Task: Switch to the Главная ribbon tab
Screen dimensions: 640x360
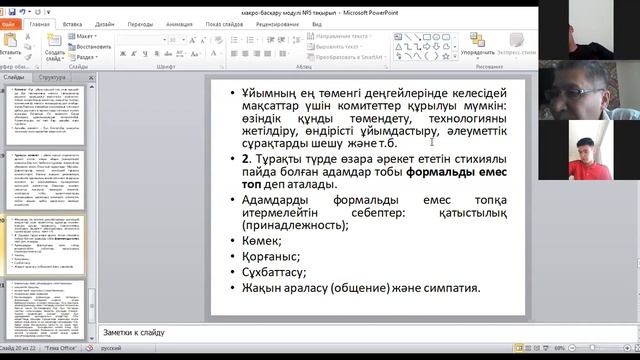Action: (x=40, y=24)
